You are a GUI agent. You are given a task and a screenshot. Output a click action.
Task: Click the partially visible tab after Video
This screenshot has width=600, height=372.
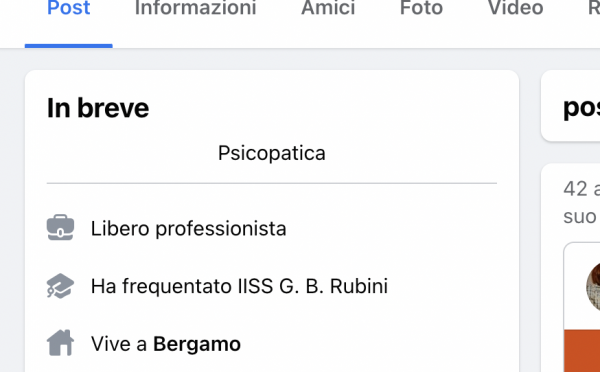pyautogui.click(x=594, y=8)
